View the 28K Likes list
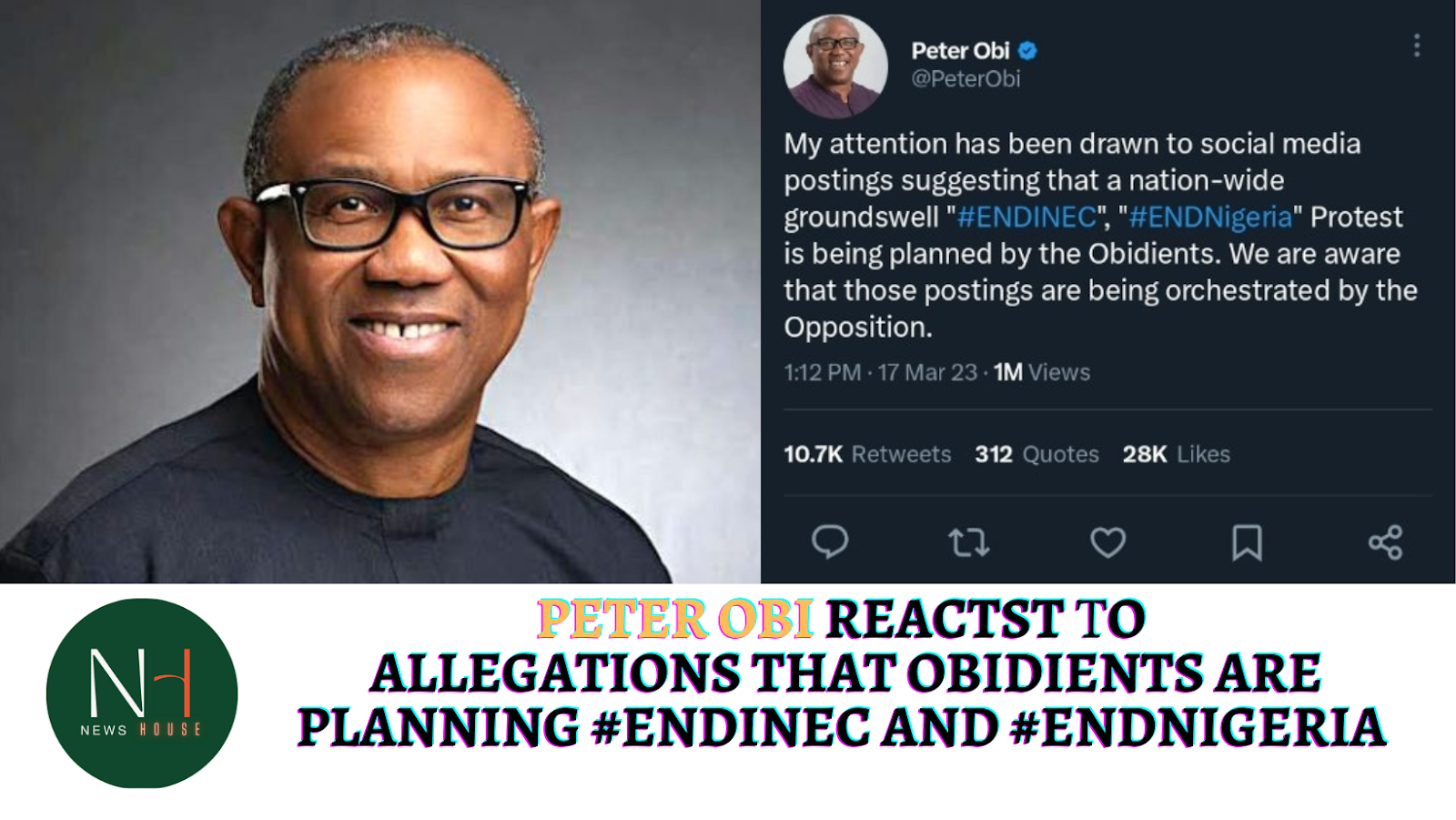The width and height of the screenshot is (1456, 820). click(x=1176, y=454)
